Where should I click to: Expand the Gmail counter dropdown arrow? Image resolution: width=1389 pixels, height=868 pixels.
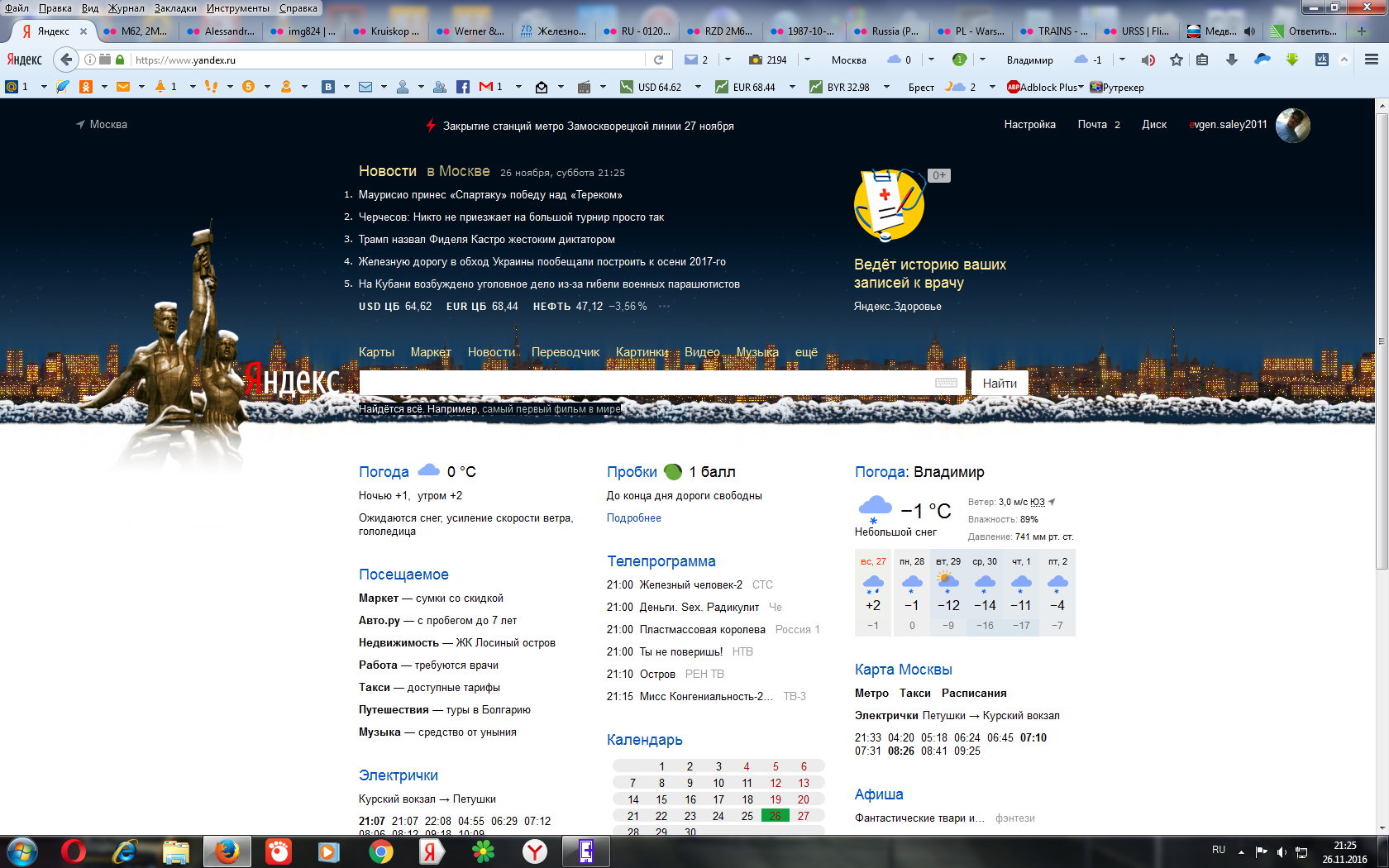pyautogui.click(x=518, y=87)
